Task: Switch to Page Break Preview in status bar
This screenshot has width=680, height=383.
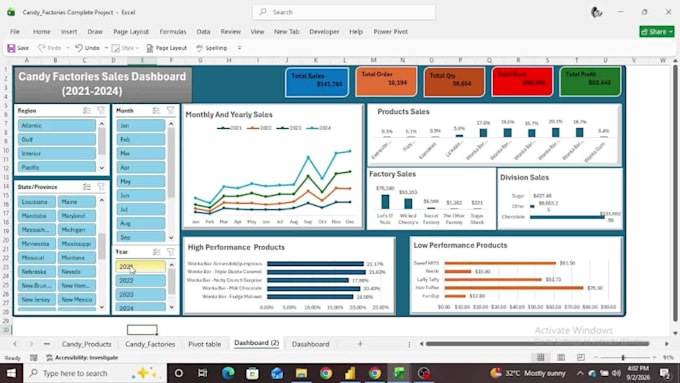Action: click(581, 357)
